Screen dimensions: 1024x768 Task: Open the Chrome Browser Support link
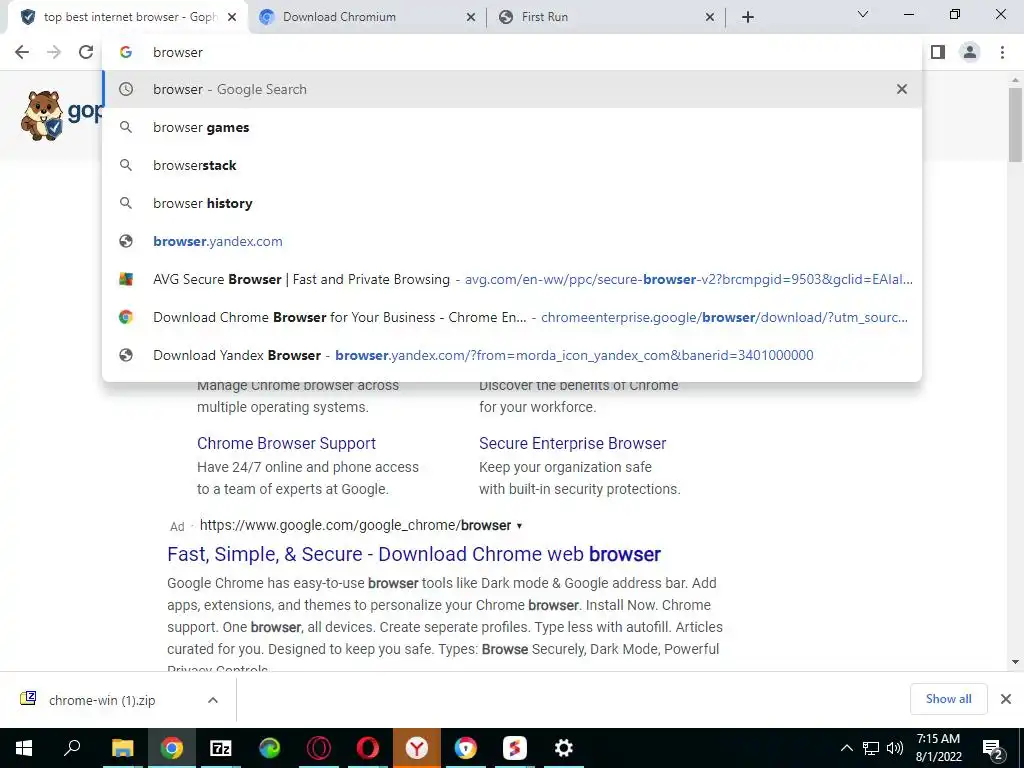[x=286, y=443]
